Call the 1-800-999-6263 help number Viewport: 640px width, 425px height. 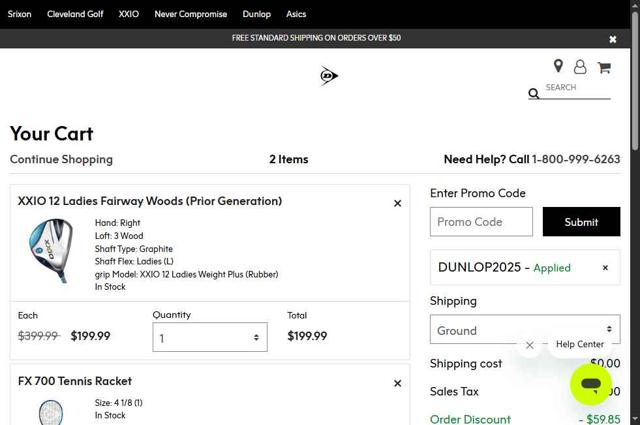pyautogui.click(x=576, y=159)
